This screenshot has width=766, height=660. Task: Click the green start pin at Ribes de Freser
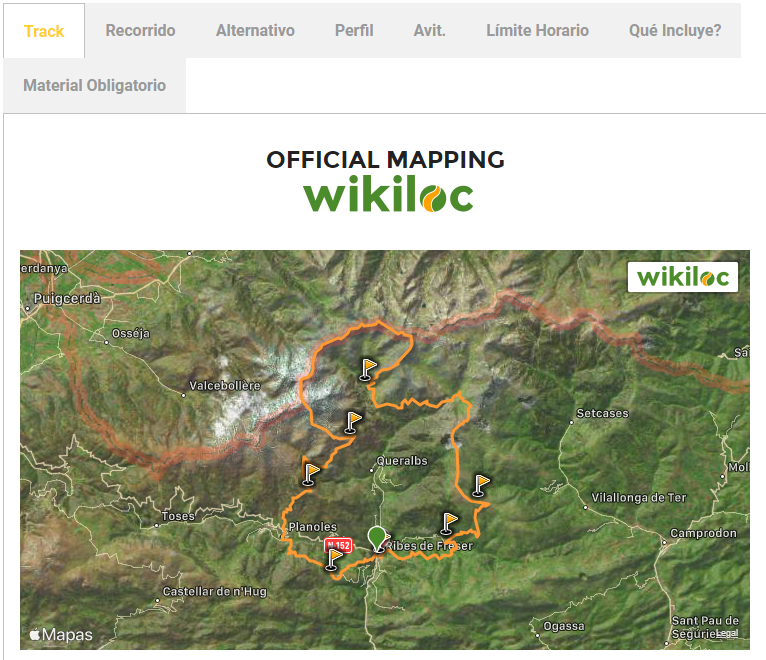pos(377,538)
